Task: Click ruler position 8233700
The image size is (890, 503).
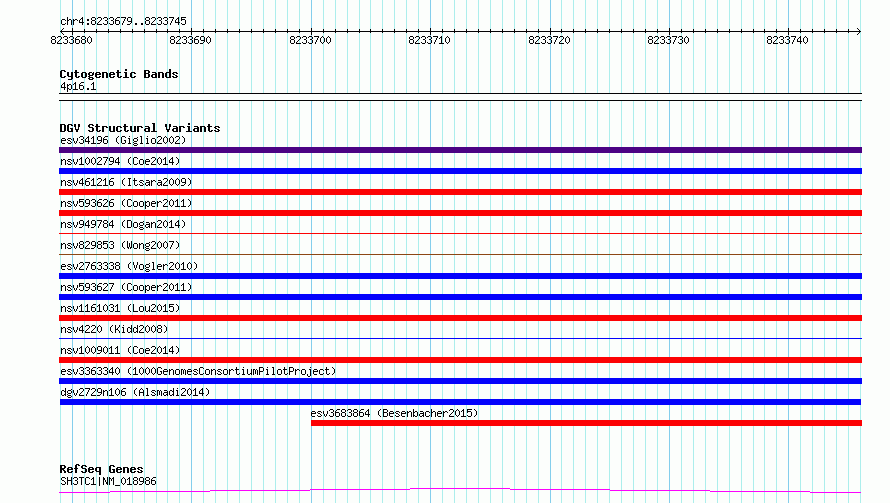Action: point(310,40)
